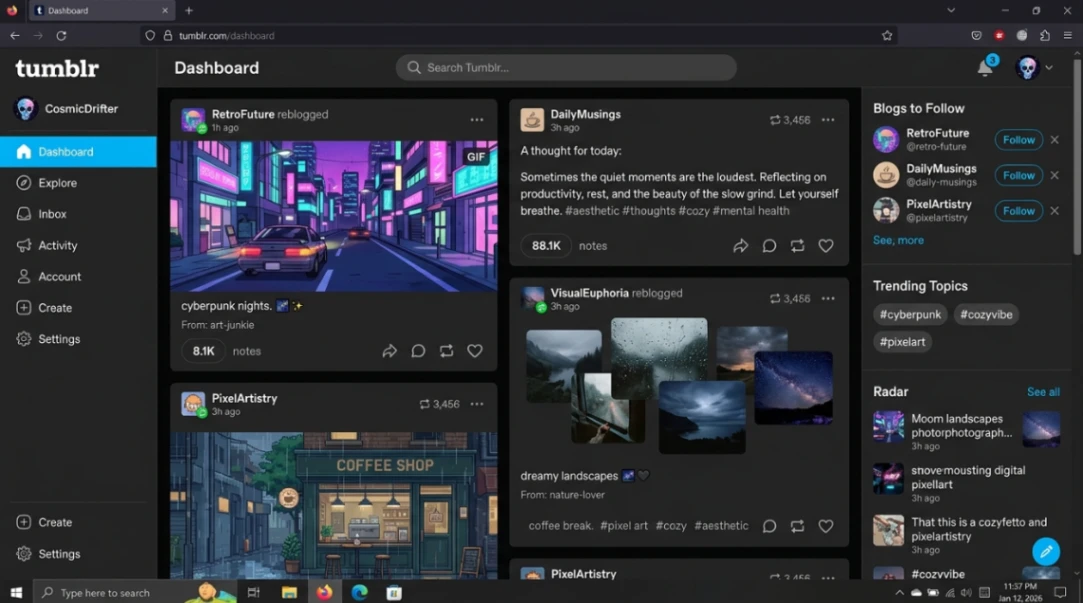Viewport: 1083px width, 603px height.
Task: Like the RetroFuture cyberpunk nights post
Action: [475, 351]
